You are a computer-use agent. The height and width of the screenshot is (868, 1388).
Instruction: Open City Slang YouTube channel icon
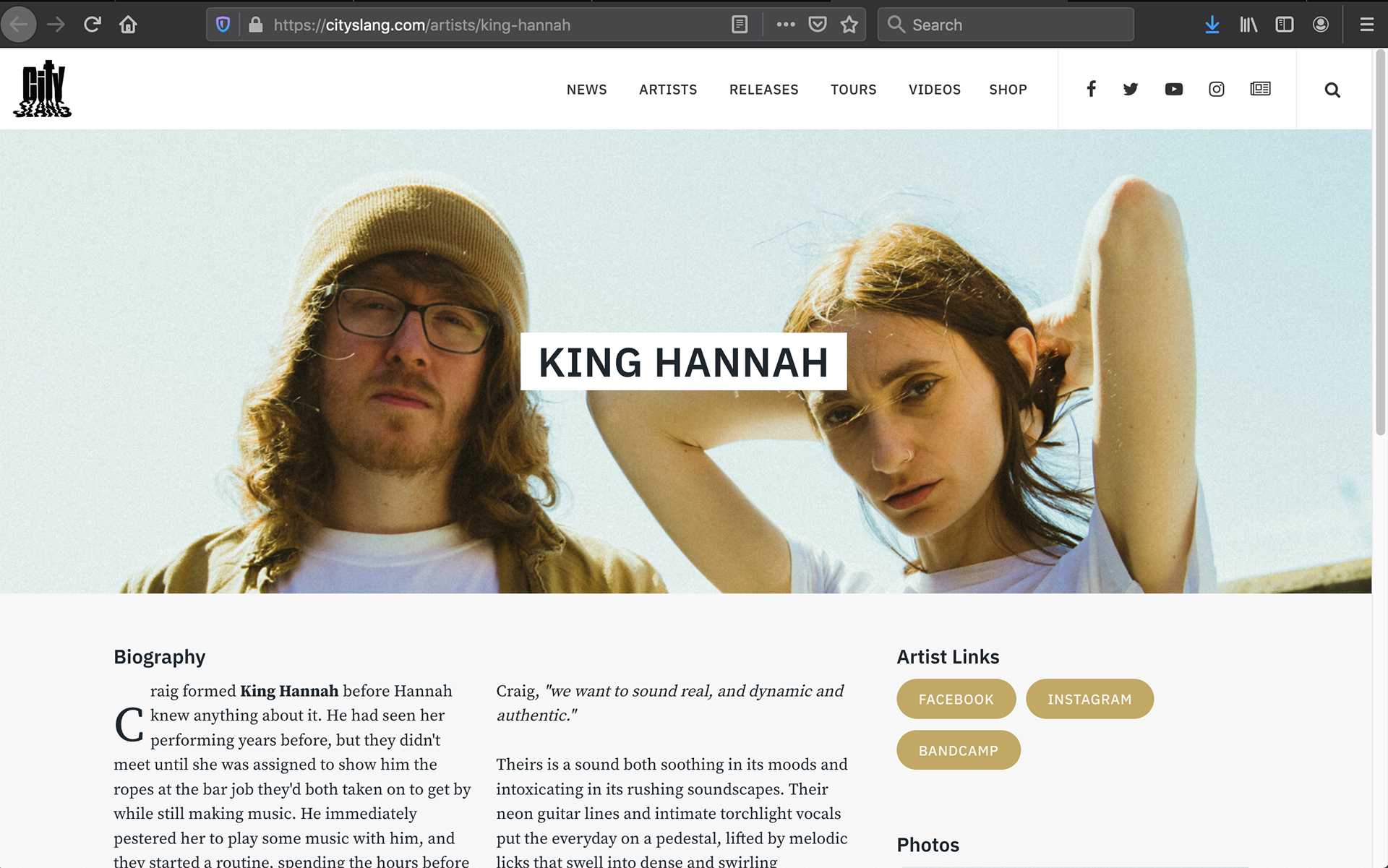click(x=1173, y=89)
